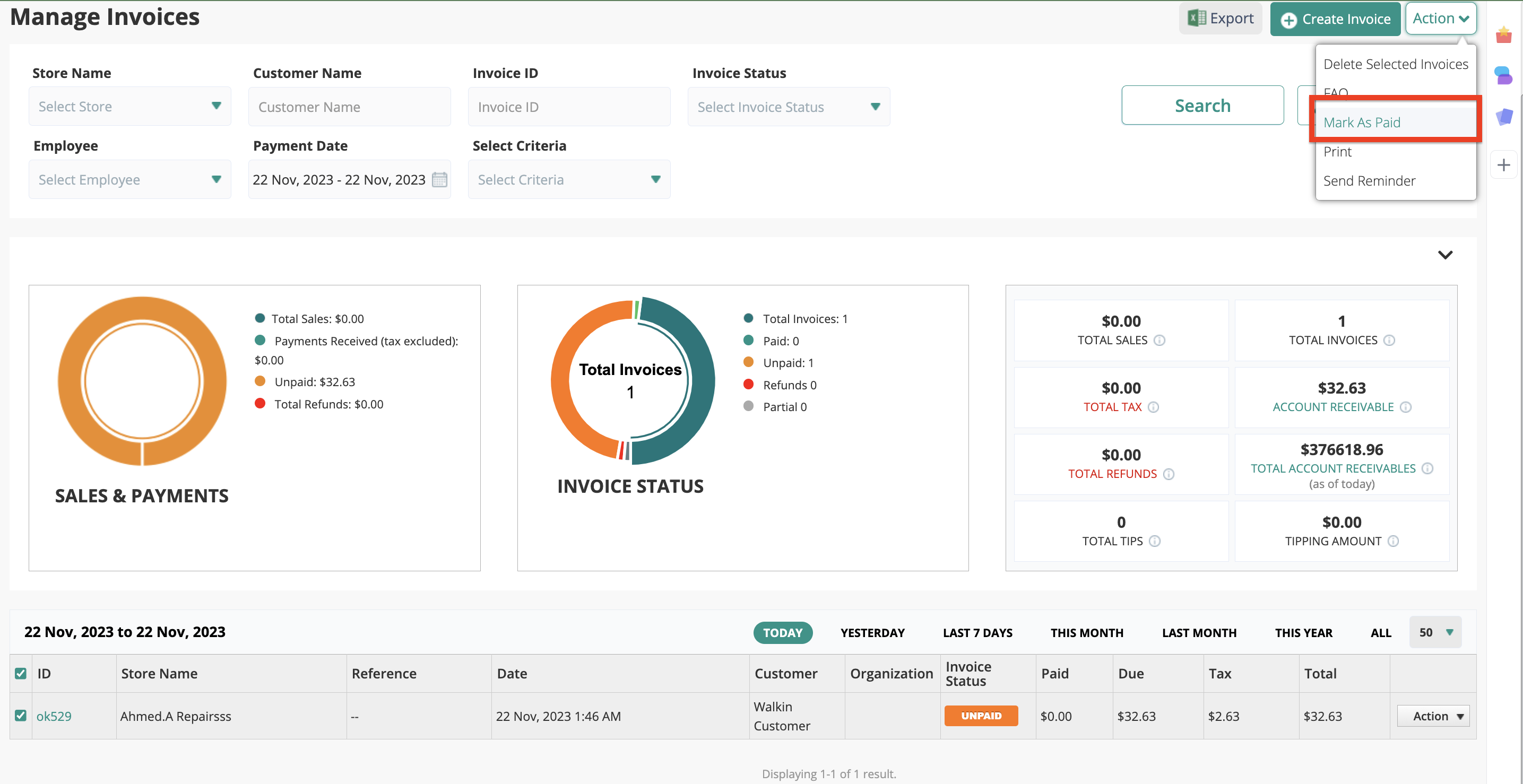This screenshot has height=784, width=1523.
Task: Choose Mark As Paid from the menu
Action: [x=1395, y=123]
